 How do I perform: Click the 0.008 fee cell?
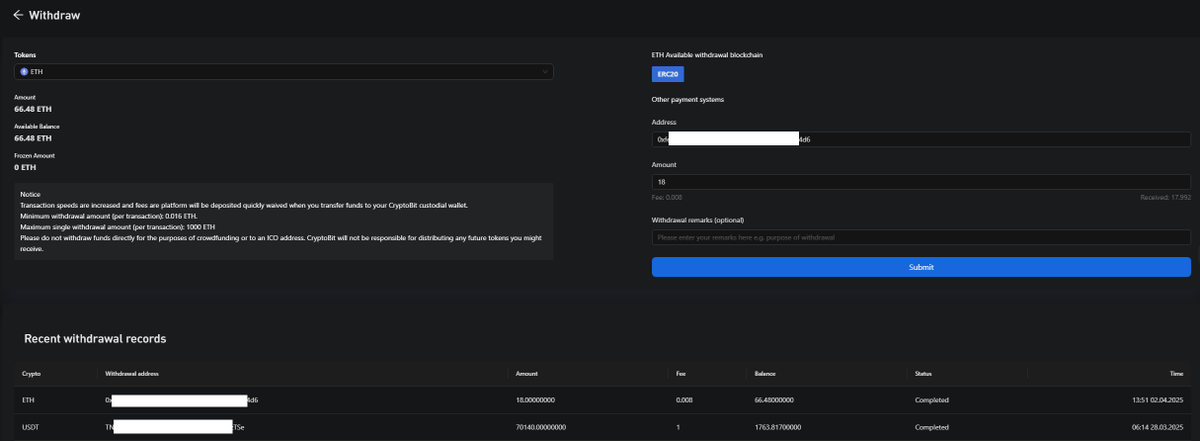click(x=686, y=400)
